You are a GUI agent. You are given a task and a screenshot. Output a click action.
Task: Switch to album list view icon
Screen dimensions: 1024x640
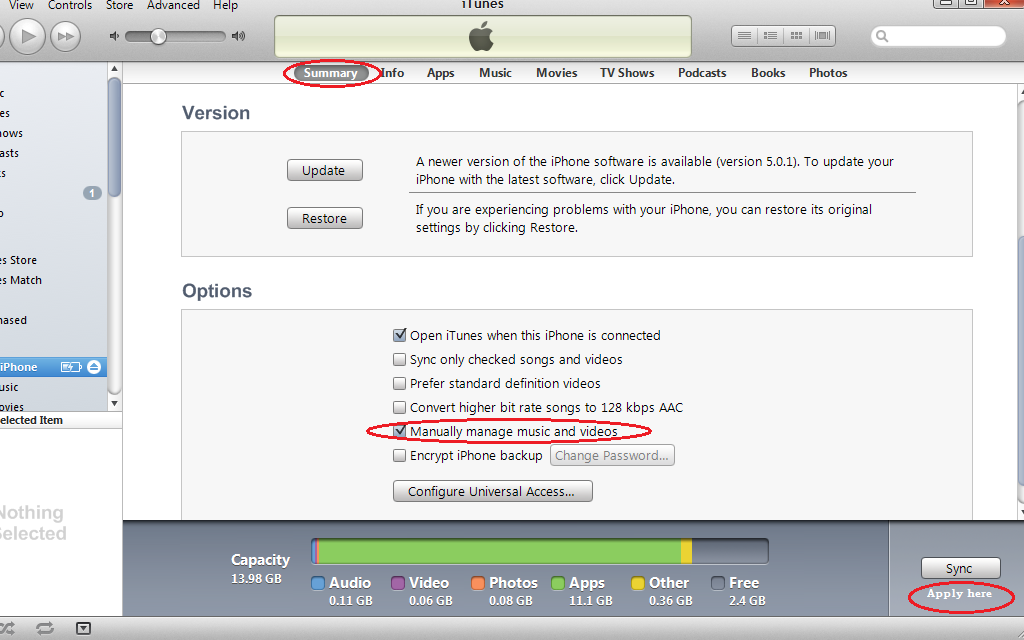(x=770, y=36)
